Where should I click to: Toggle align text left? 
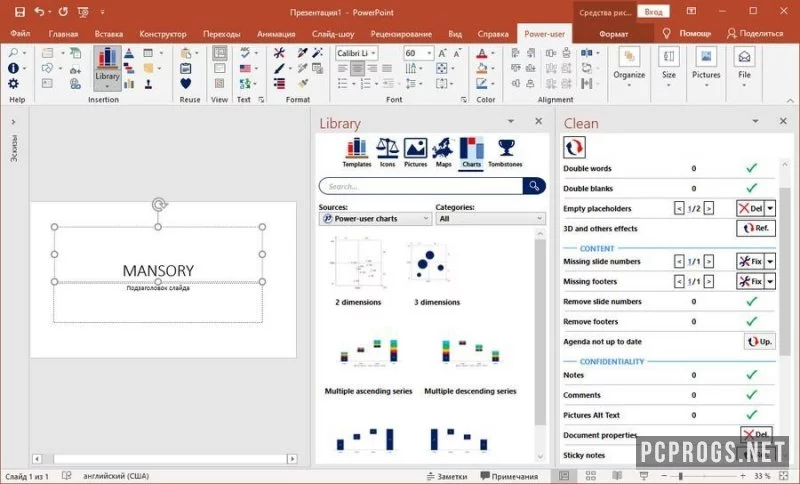[x=342, y=68]
